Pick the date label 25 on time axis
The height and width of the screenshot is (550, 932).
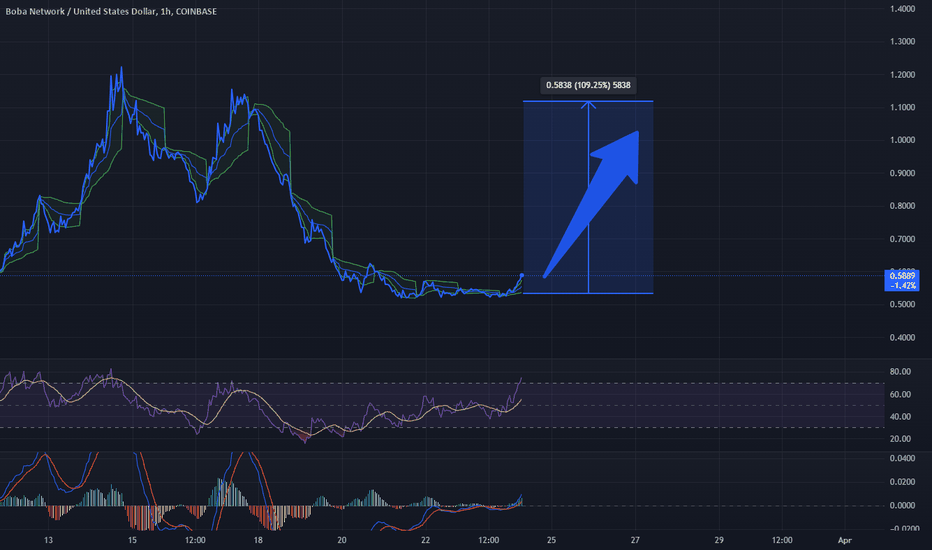click(552, 540)
